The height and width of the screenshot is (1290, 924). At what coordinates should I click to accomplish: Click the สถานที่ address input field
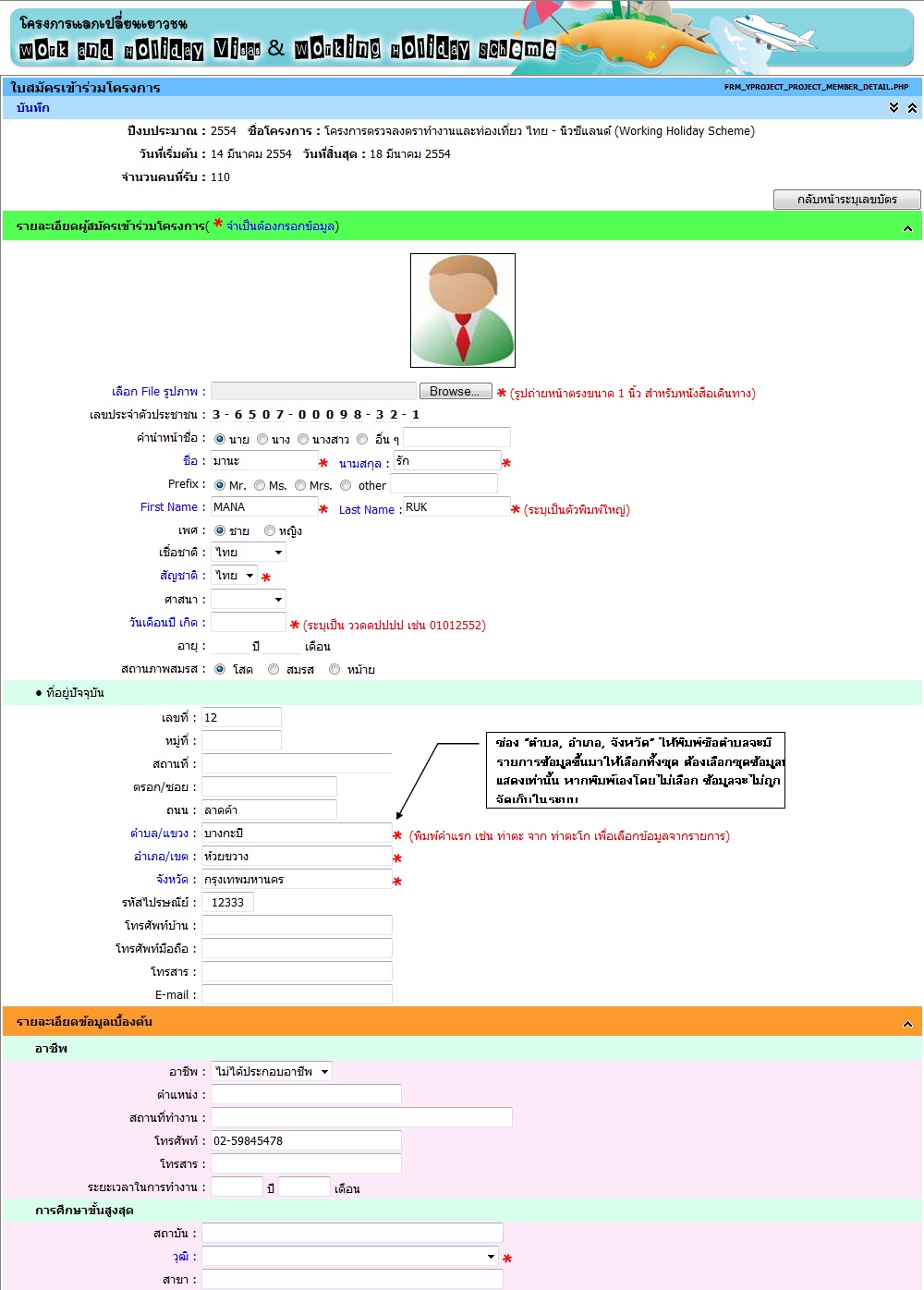coord(297,763)
